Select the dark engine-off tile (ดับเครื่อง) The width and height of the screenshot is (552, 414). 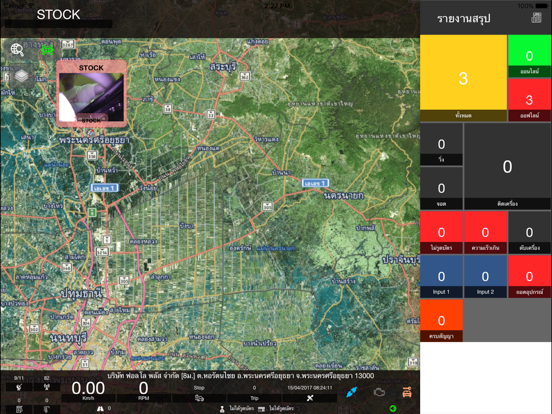(529, 232)
